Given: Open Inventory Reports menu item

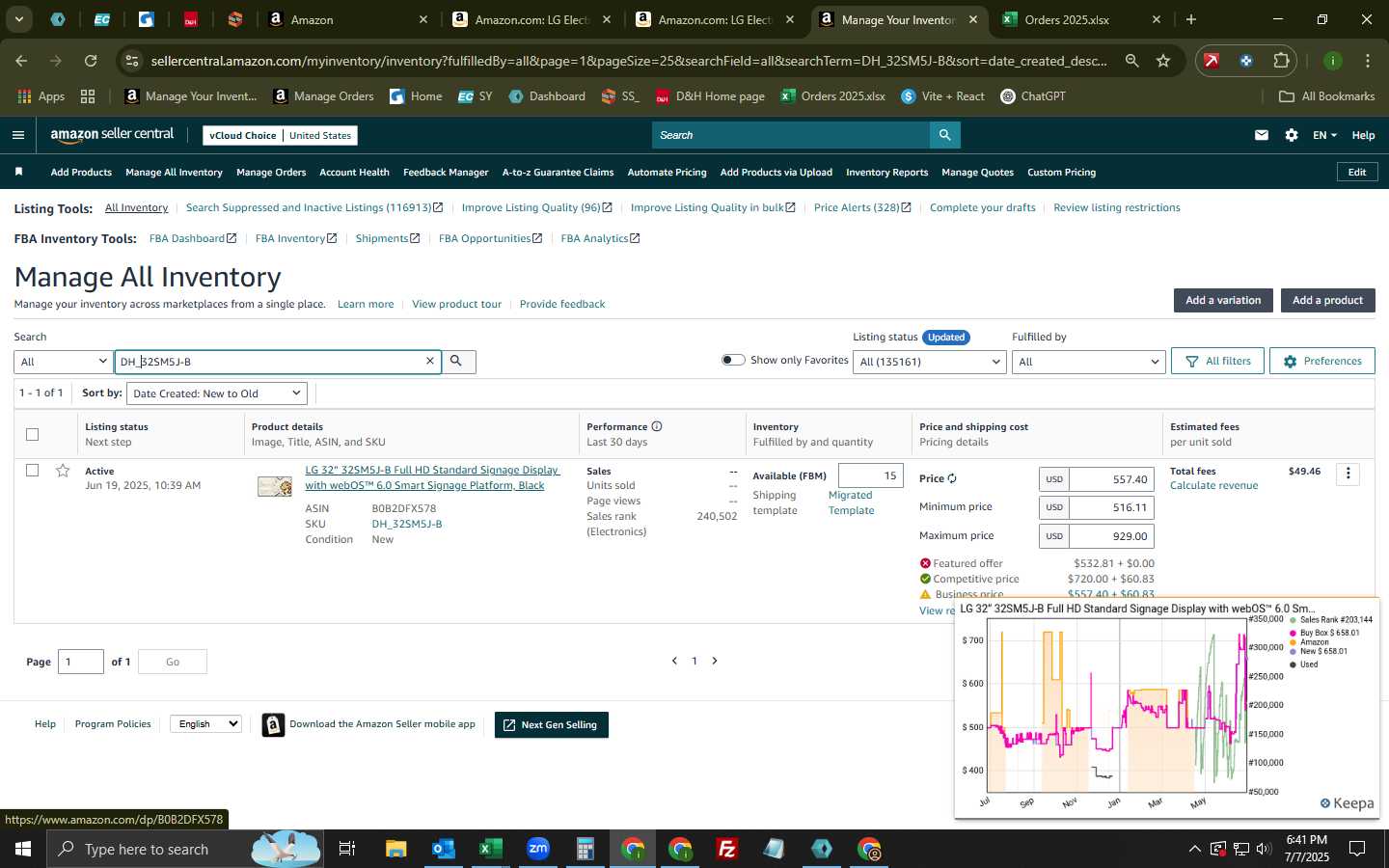Looking at the screenshot, I should coord(886,172).
